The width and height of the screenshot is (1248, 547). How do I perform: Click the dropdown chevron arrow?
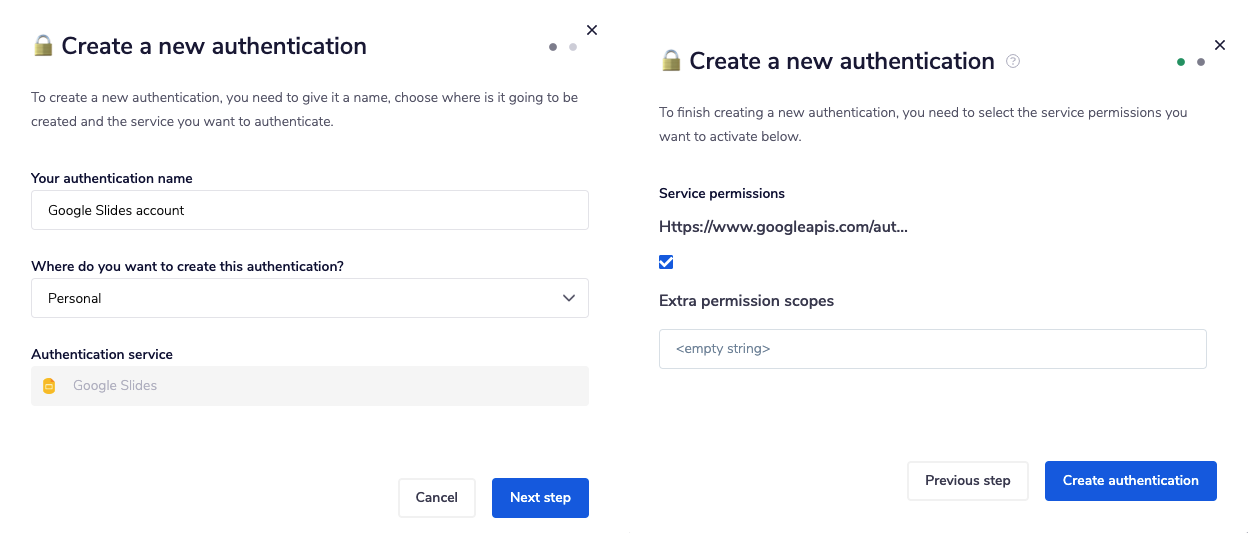[569, 298]
